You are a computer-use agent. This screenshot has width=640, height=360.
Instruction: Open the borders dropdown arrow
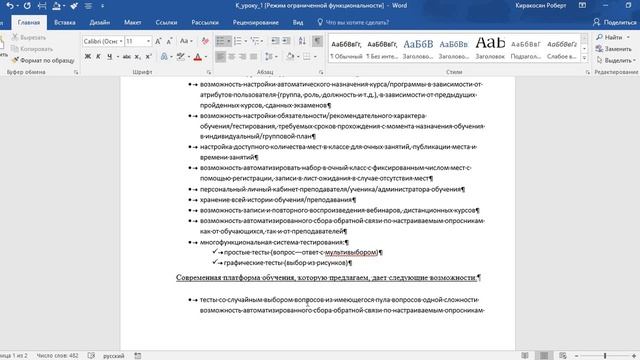coord(315,56)
